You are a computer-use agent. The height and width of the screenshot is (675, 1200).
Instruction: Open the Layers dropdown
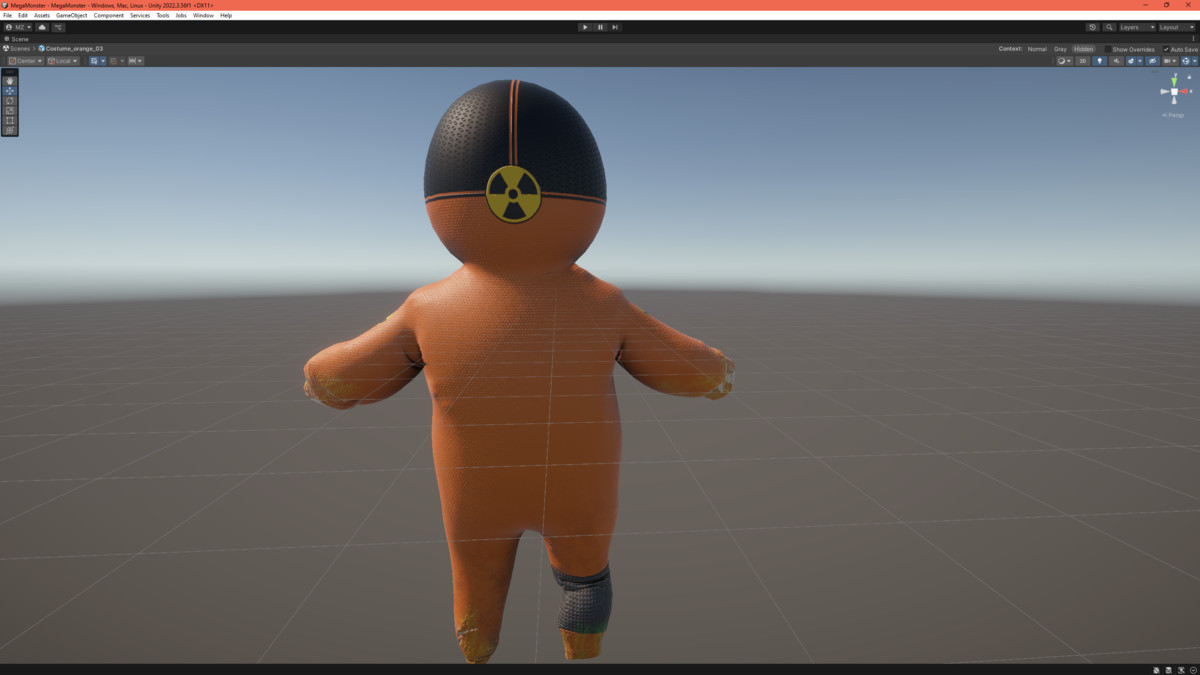pos(1137,27)
